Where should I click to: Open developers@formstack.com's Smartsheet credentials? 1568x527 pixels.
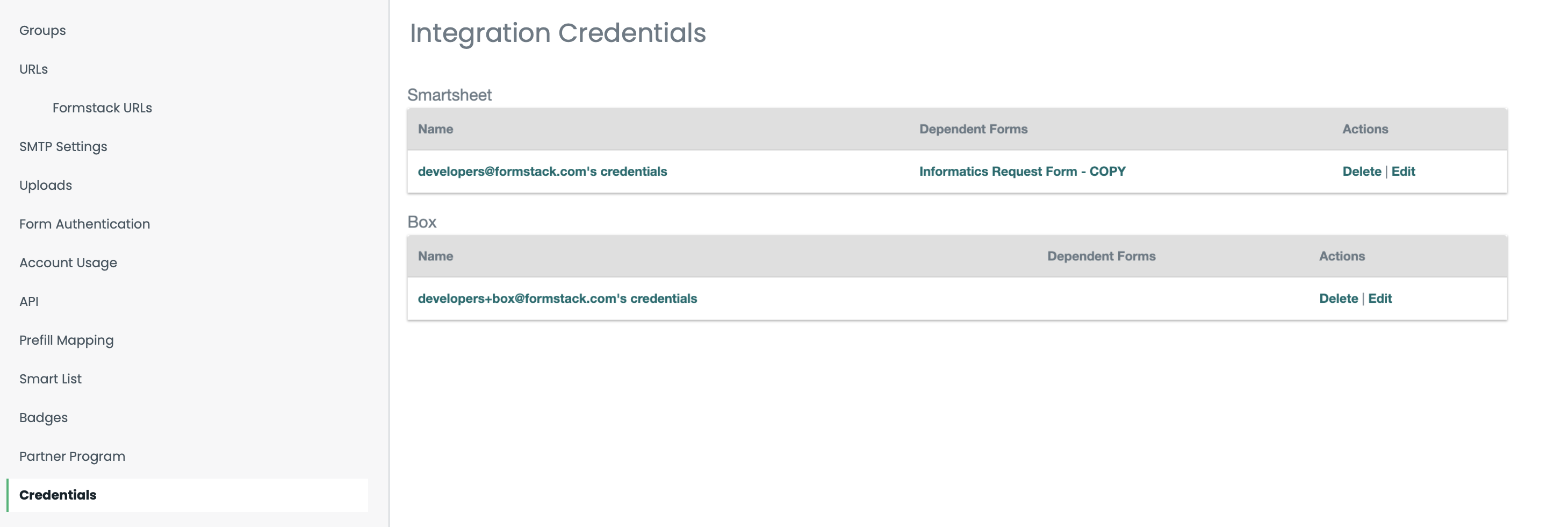[x=542, y=172]
